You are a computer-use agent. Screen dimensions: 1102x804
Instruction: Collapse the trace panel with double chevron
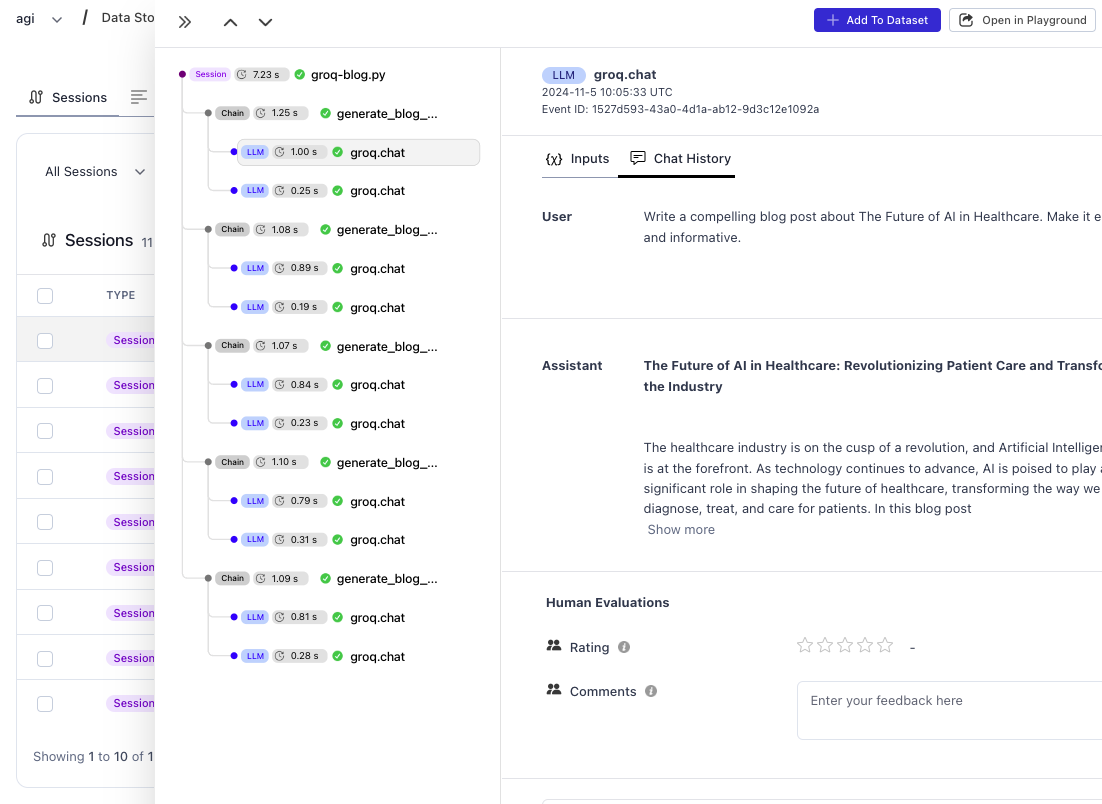(185, 22)
